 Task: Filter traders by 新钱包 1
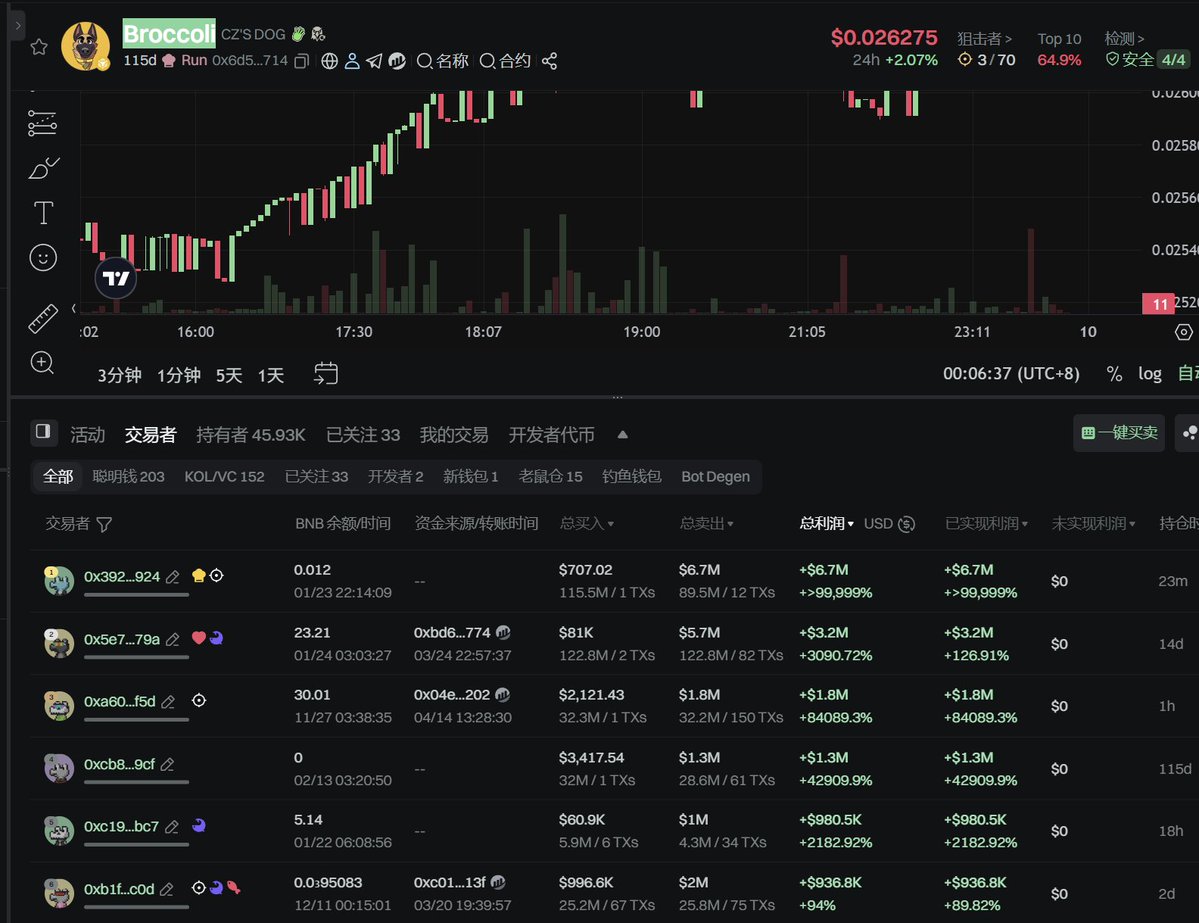point(470,476)
